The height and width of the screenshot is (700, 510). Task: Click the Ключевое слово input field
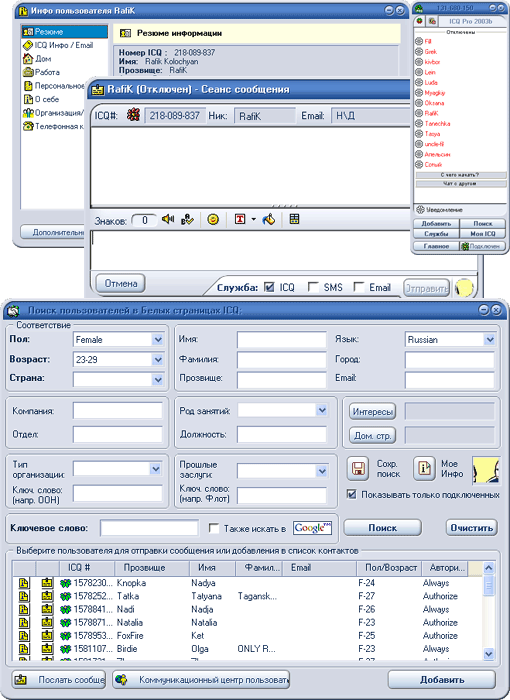point(150,528)
